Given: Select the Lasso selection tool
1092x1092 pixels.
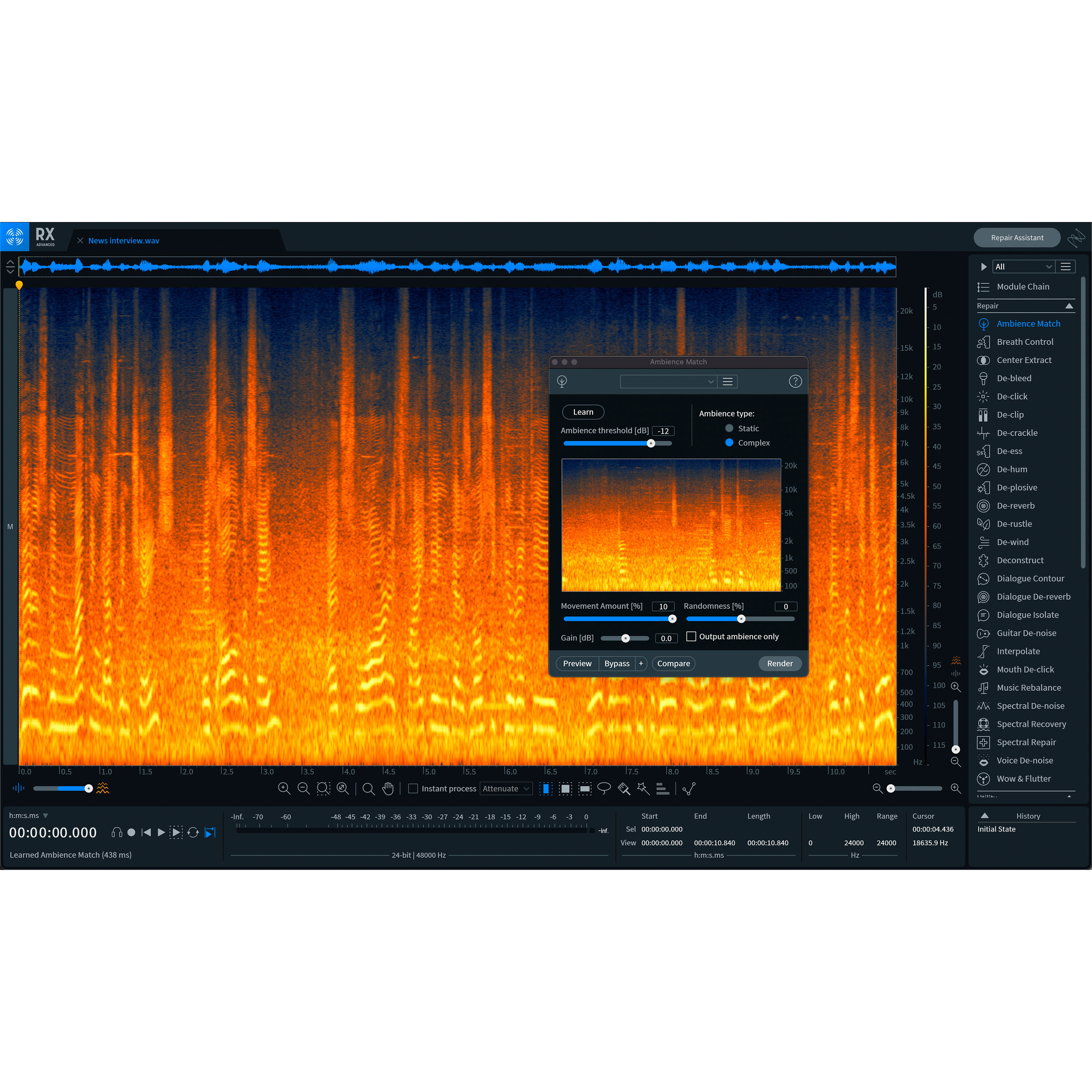Looking at the screenshot, I should [604, 788].
